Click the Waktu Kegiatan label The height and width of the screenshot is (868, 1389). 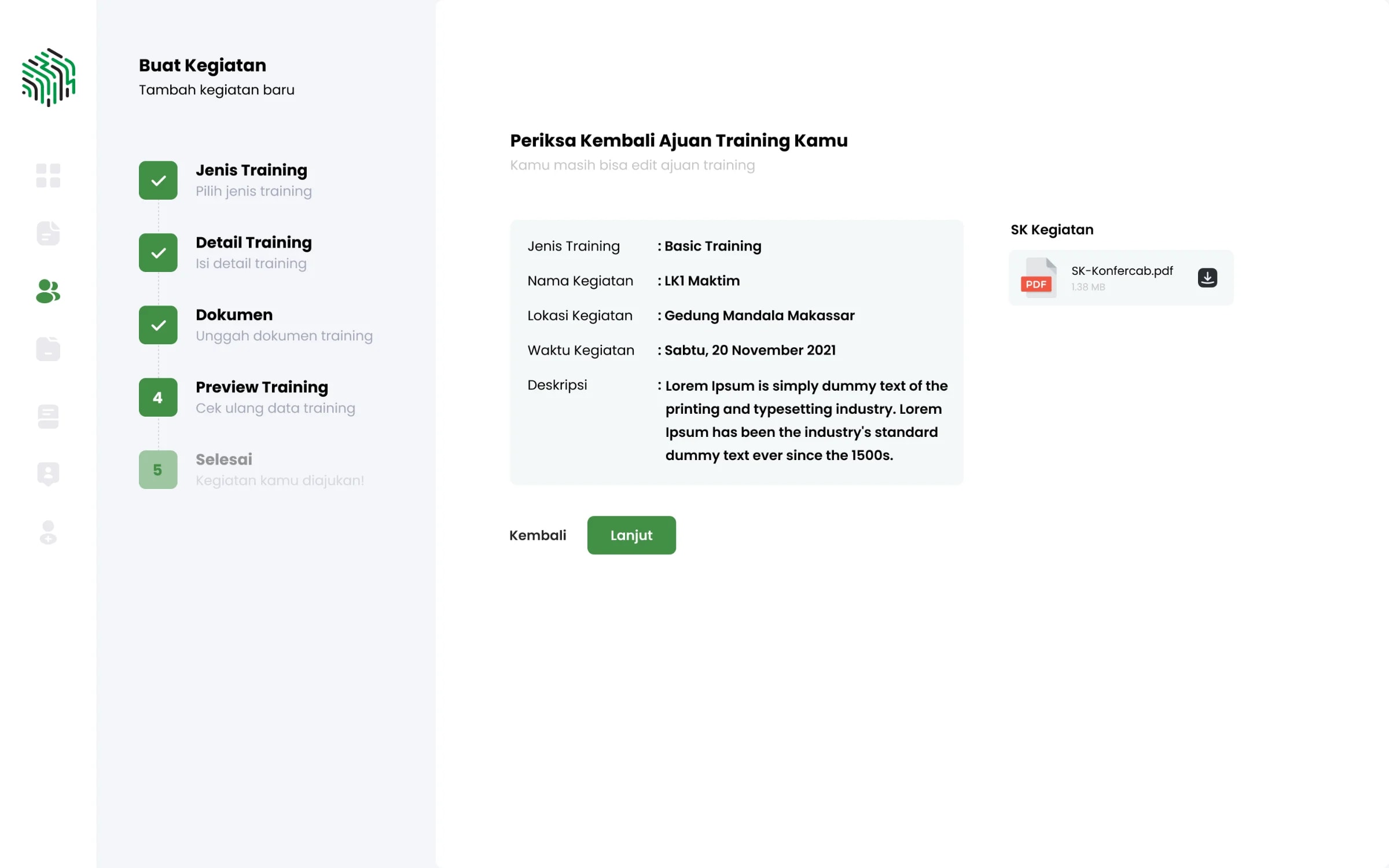tap(580, 350)
